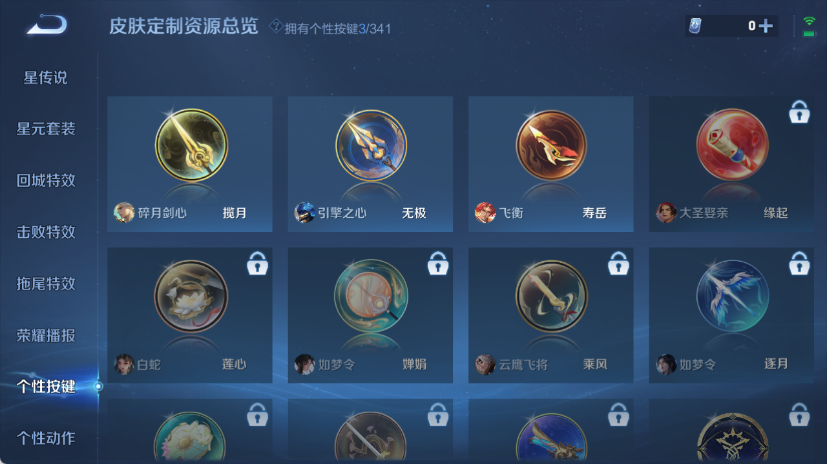Viewport: 827px width, 464px height.
Task: Select the 无极 blue spear key icon
Action: pyautogui.click(x=371, y=145)
